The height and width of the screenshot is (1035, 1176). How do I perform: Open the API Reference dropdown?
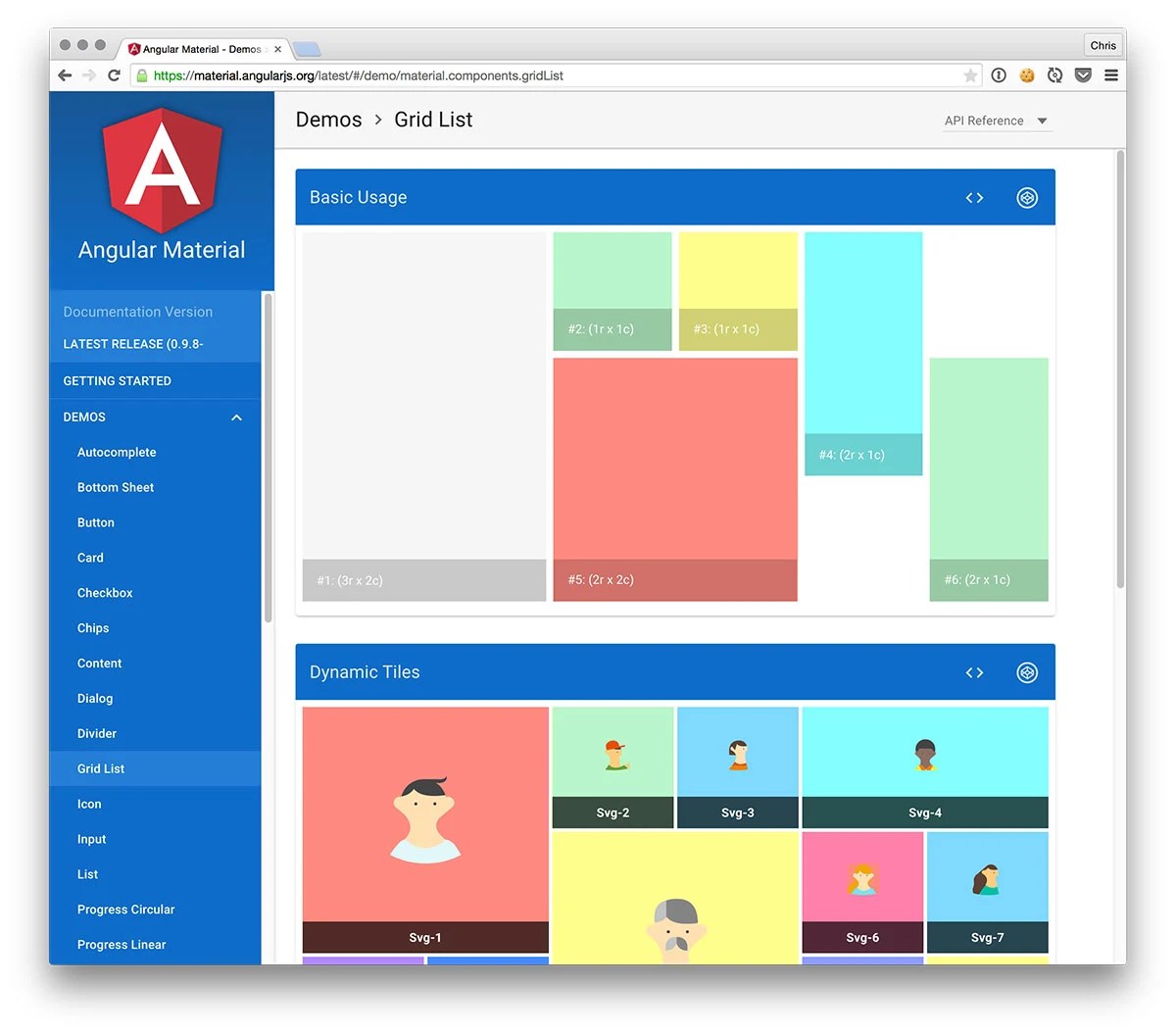coord(997,121)
